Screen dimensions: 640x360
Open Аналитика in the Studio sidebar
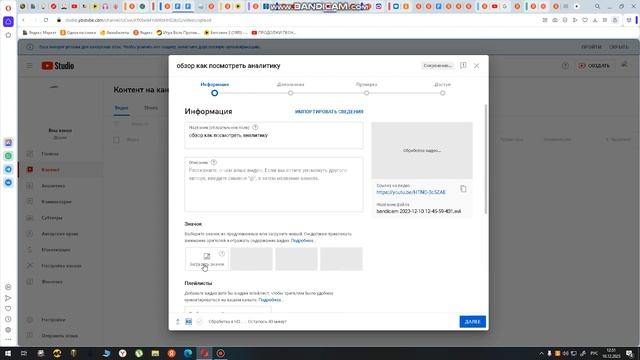(x=60, y=186)
